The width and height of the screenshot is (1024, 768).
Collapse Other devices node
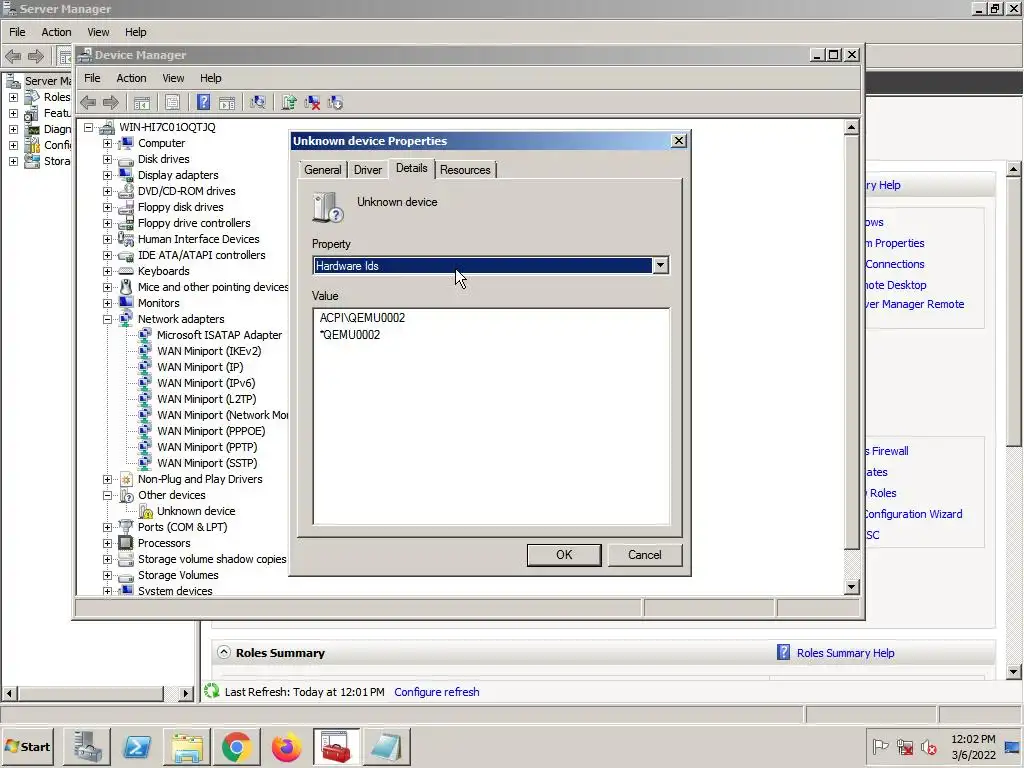[107, 495]
